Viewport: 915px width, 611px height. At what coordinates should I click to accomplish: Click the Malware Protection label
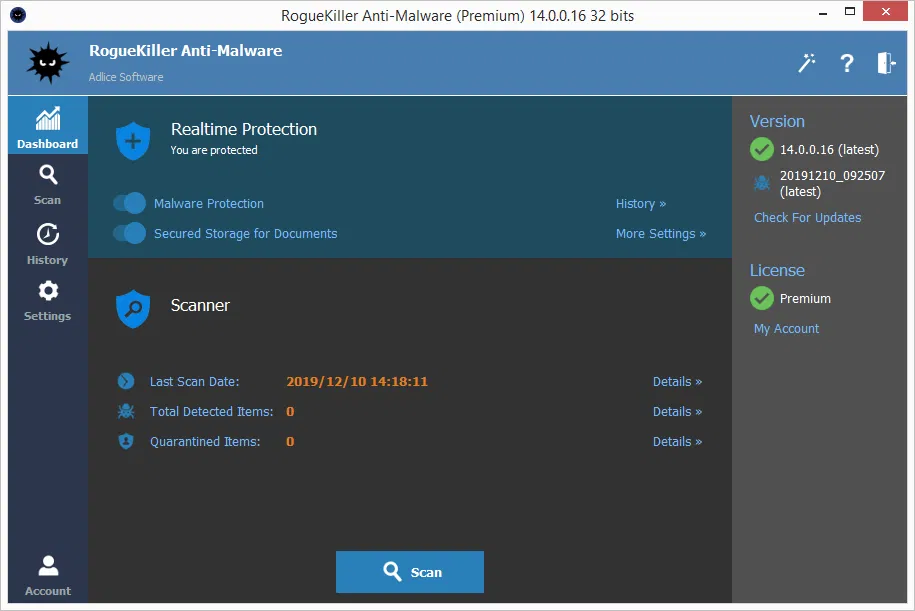click(x=208, y=204)
